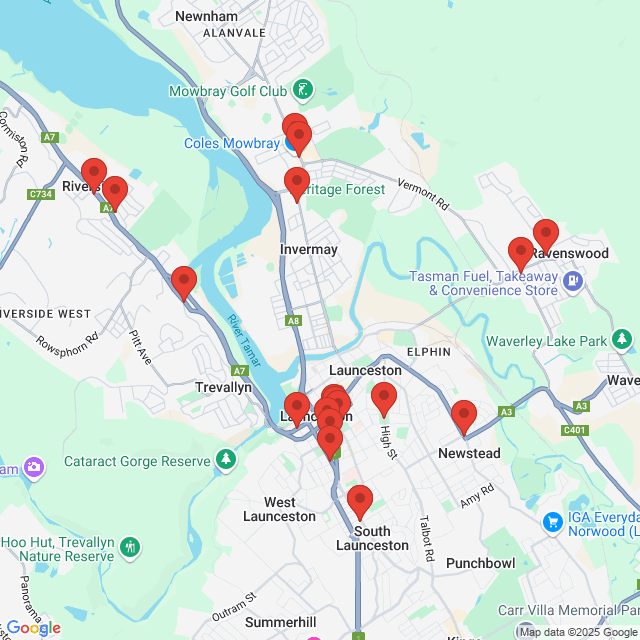Click the Invermay suburb label

[309, 249]
